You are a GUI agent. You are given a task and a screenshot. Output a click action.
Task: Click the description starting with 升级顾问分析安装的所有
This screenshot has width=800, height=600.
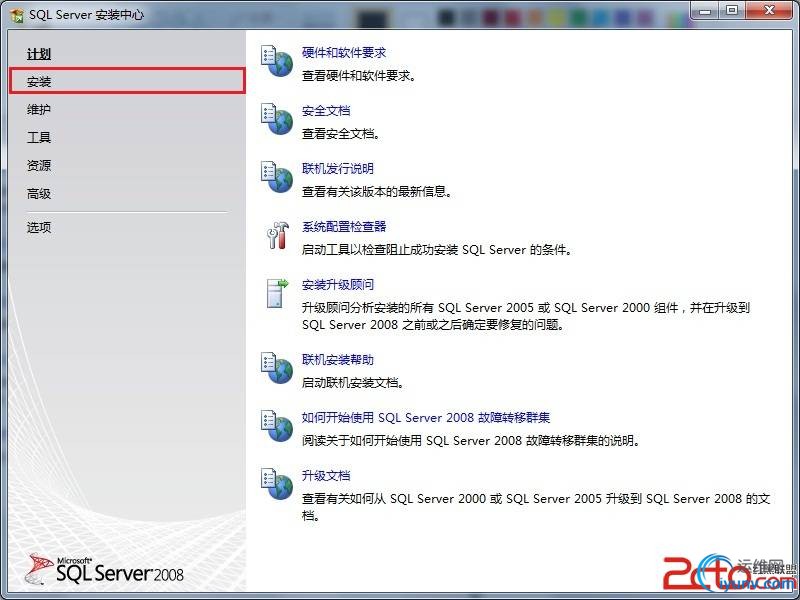tap(526, 316)
